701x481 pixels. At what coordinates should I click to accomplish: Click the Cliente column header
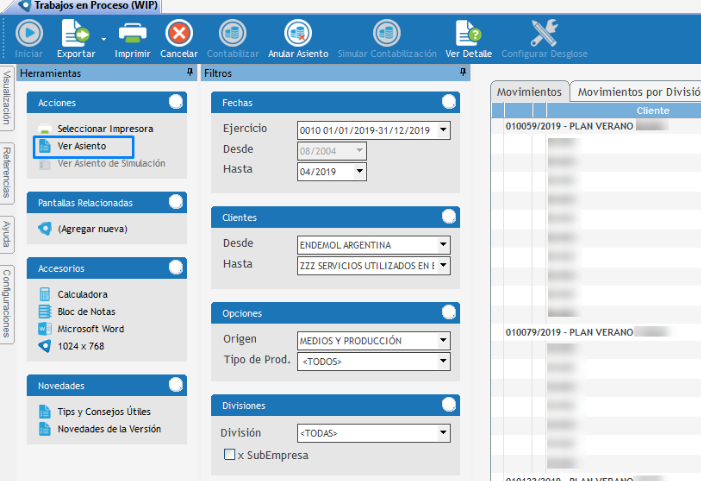(652, 111)
